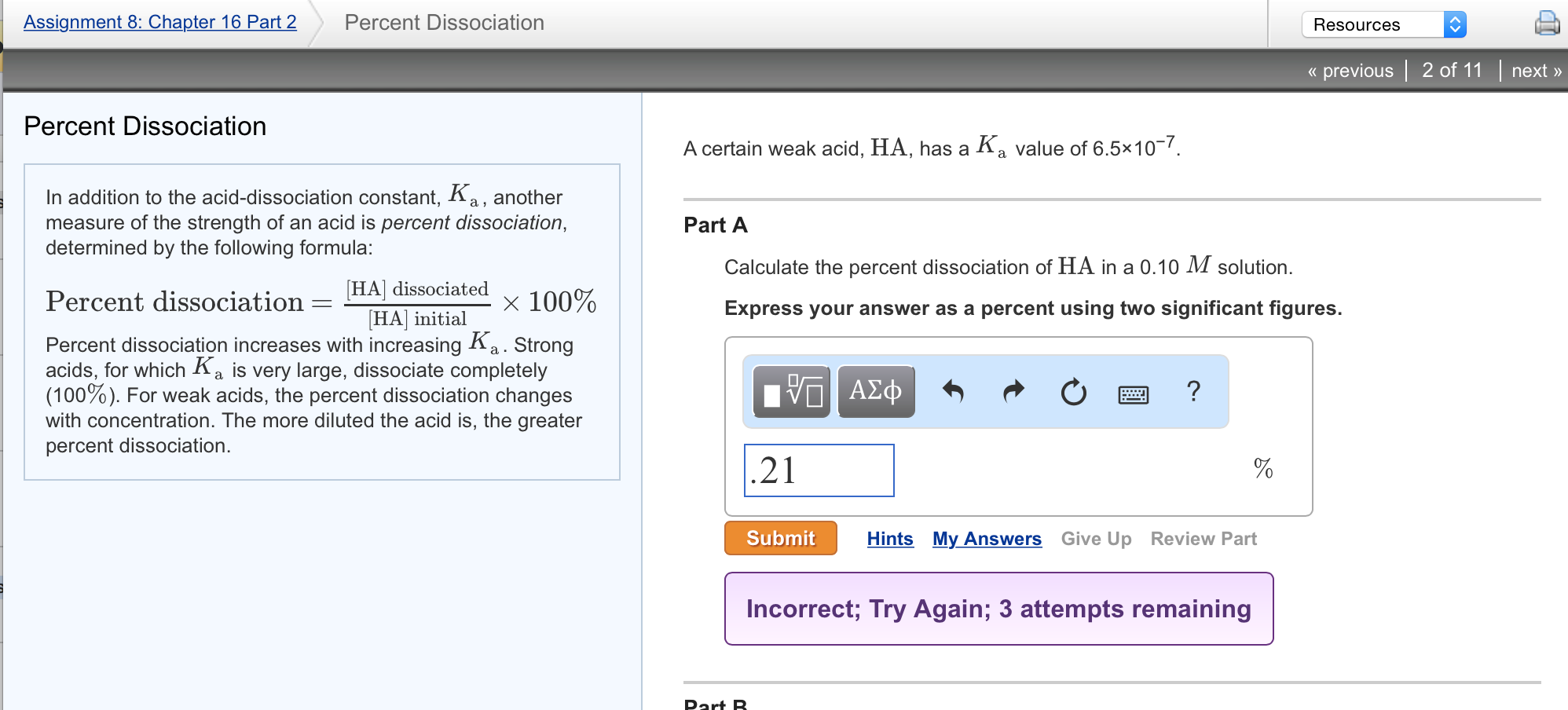Click the previous navigation link
Viewport: 1568px width, 710px height.
click(1350, 71)
